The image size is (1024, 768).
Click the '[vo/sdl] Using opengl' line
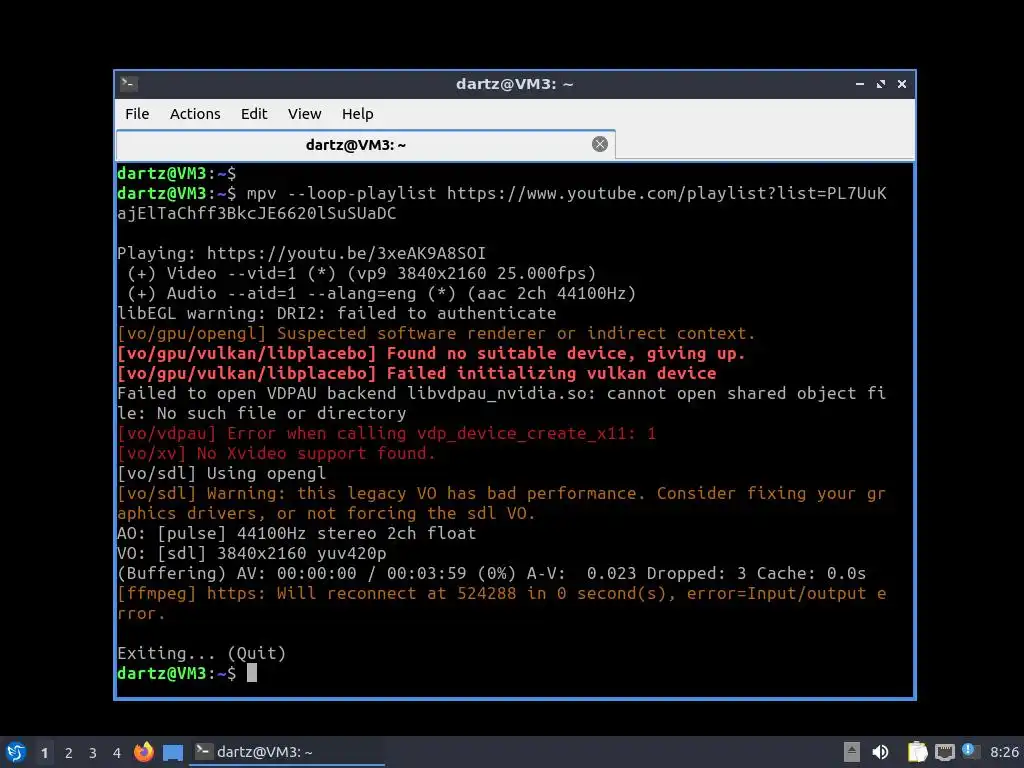coord(221,473)
